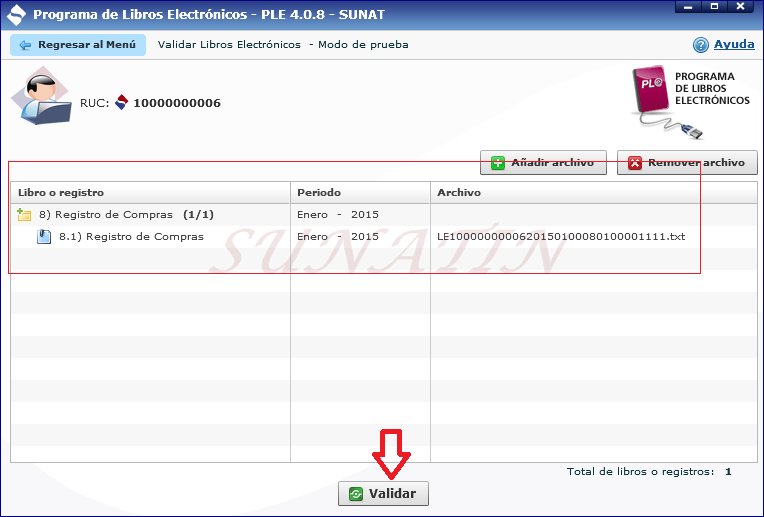The height and width of the screenshot is (517, 764).
Task: Click the Archivo column header
Action: 594,192
